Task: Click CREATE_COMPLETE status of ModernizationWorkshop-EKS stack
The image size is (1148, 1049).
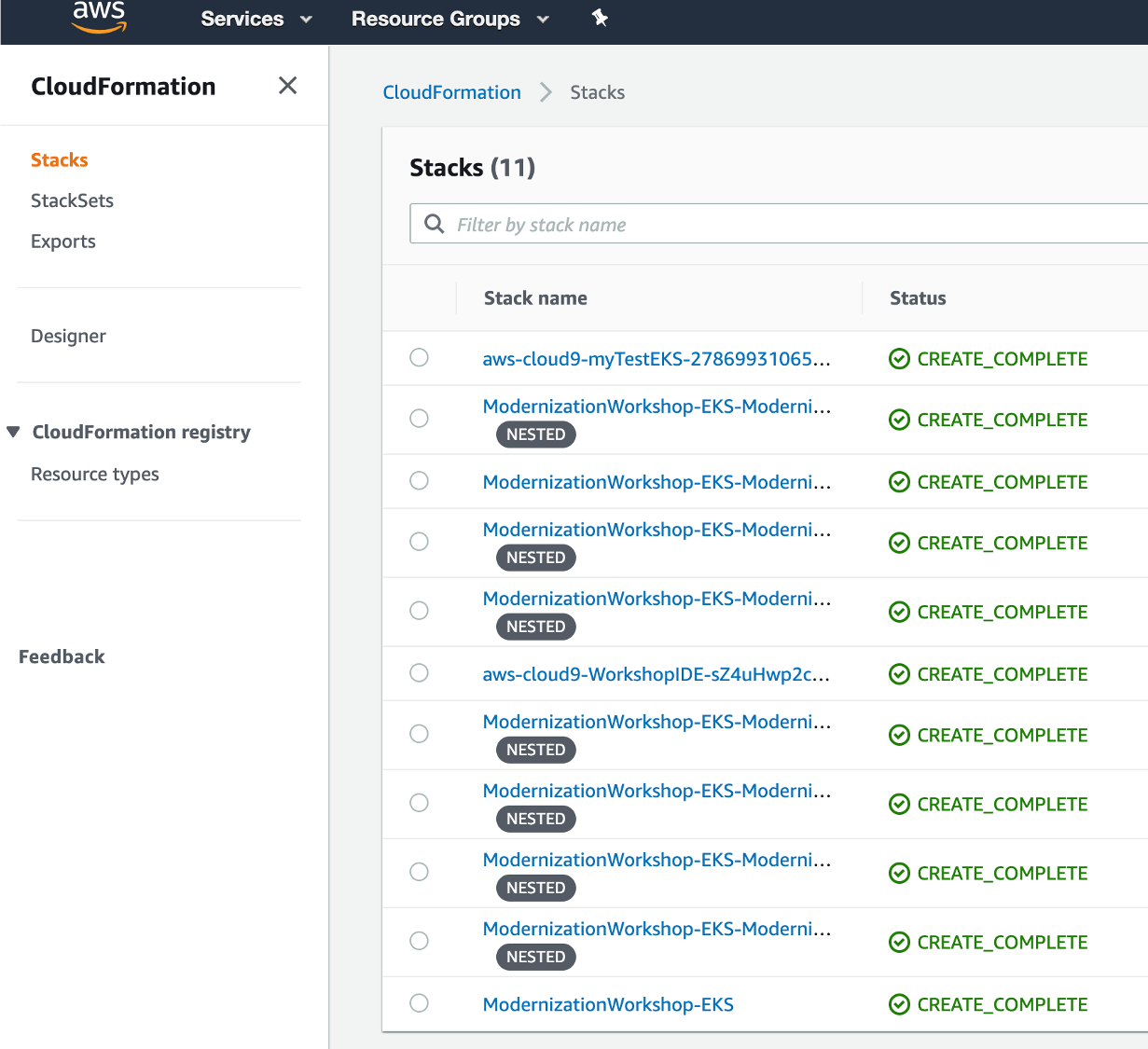Action: (x=1003, y=1004)
